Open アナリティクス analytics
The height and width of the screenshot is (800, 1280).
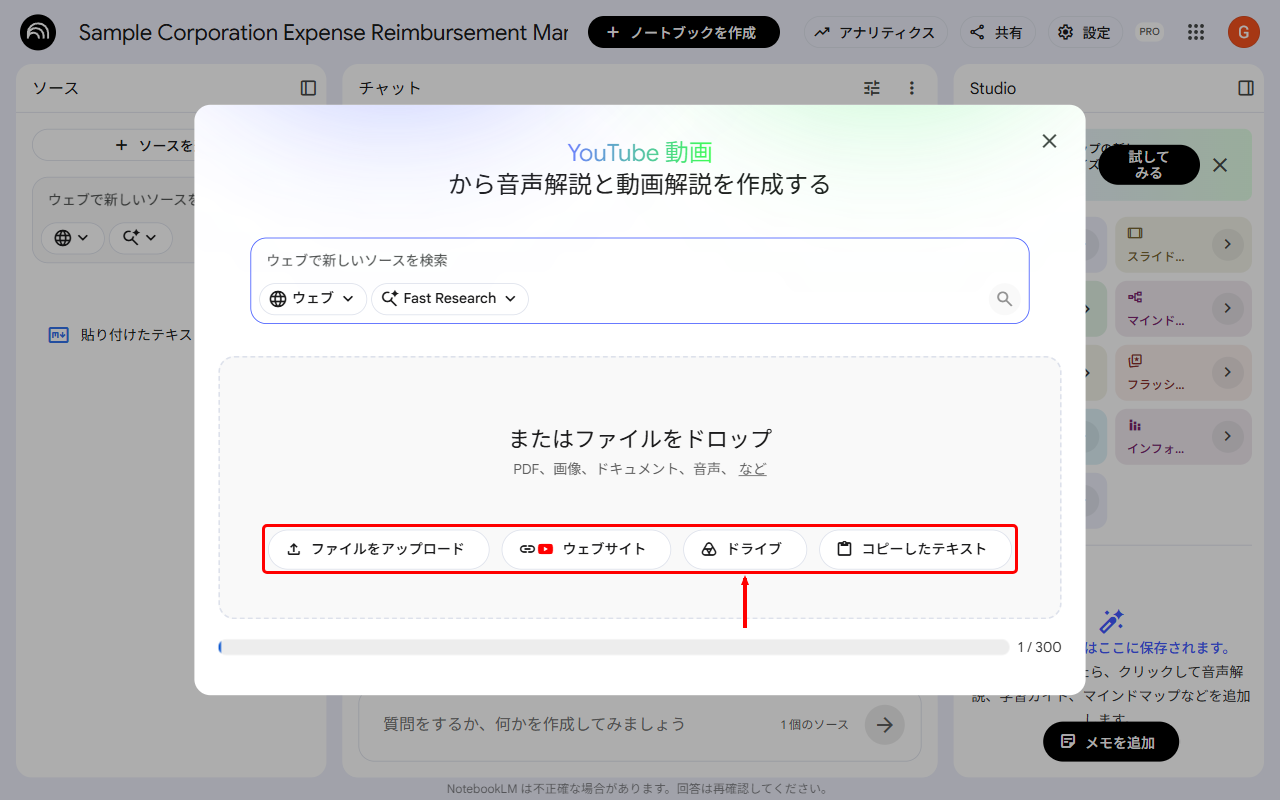point(875,32)
